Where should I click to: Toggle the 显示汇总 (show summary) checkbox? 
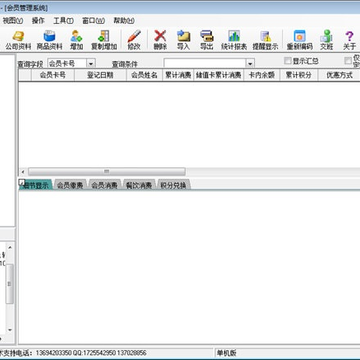tap(287, 61)
